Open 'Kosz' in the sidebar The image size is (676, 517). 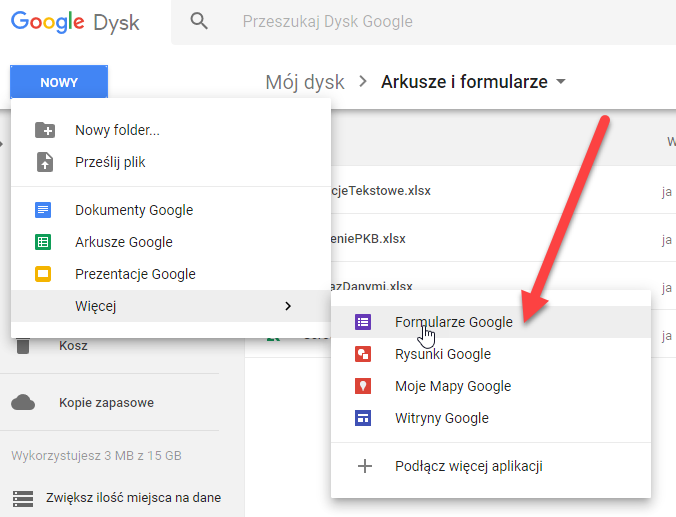73,346
